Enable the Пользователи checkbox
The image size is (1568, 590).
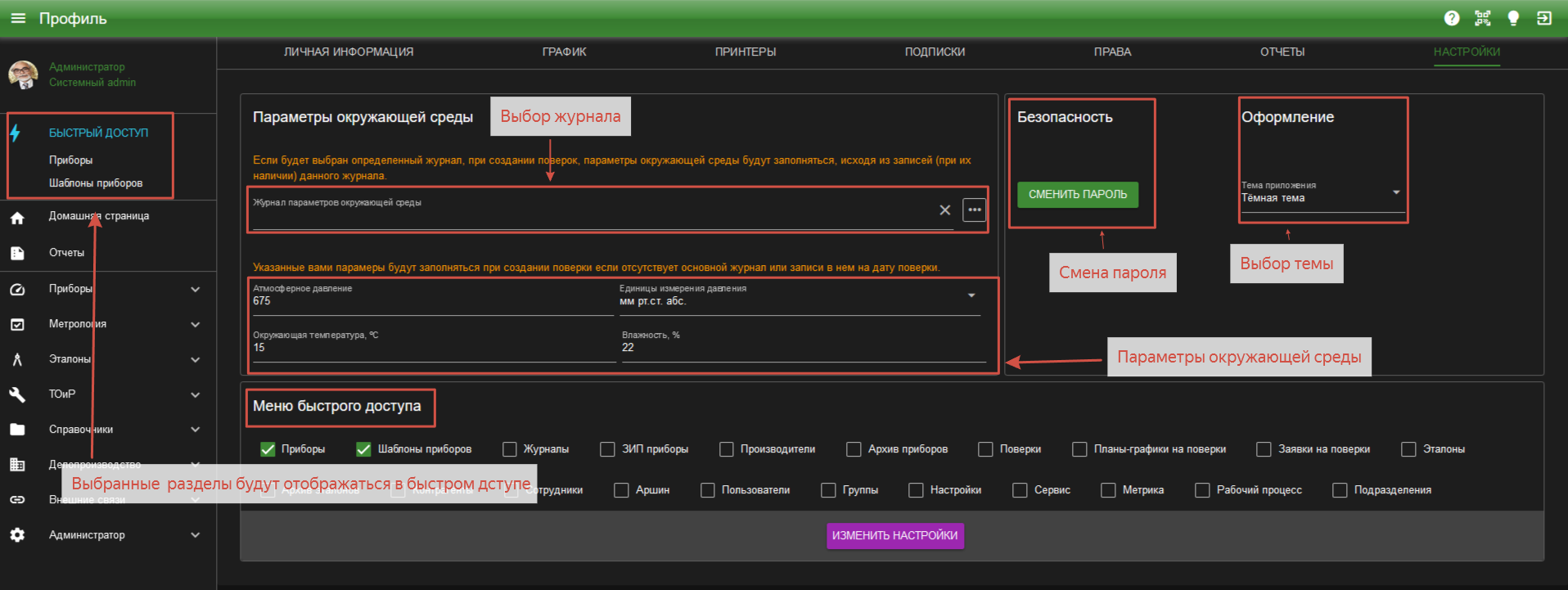(x=708, y=490)
